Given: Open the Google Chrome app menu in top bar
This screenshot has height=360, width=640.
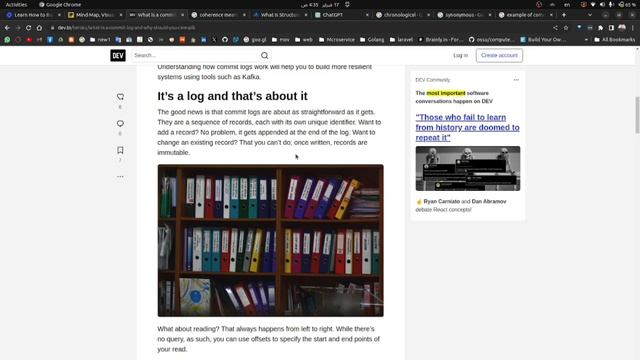Looking at the screenshot, I should pos(60,4).
